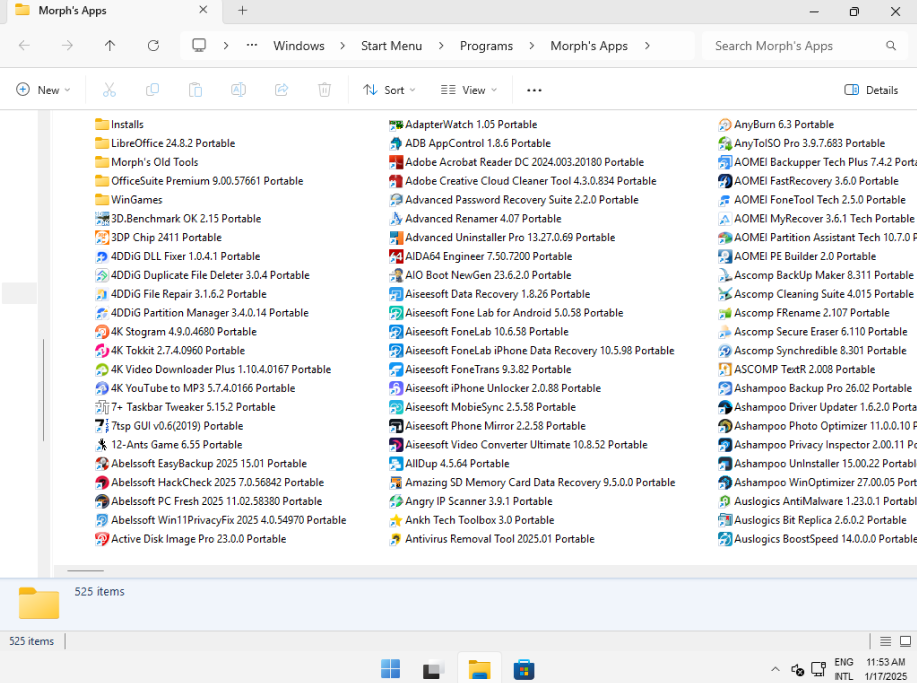The height and width of the screenshot is (683, 917).
Task: Expand chevron after Start Menu breadcrumb
Action: tap(441, 46)
